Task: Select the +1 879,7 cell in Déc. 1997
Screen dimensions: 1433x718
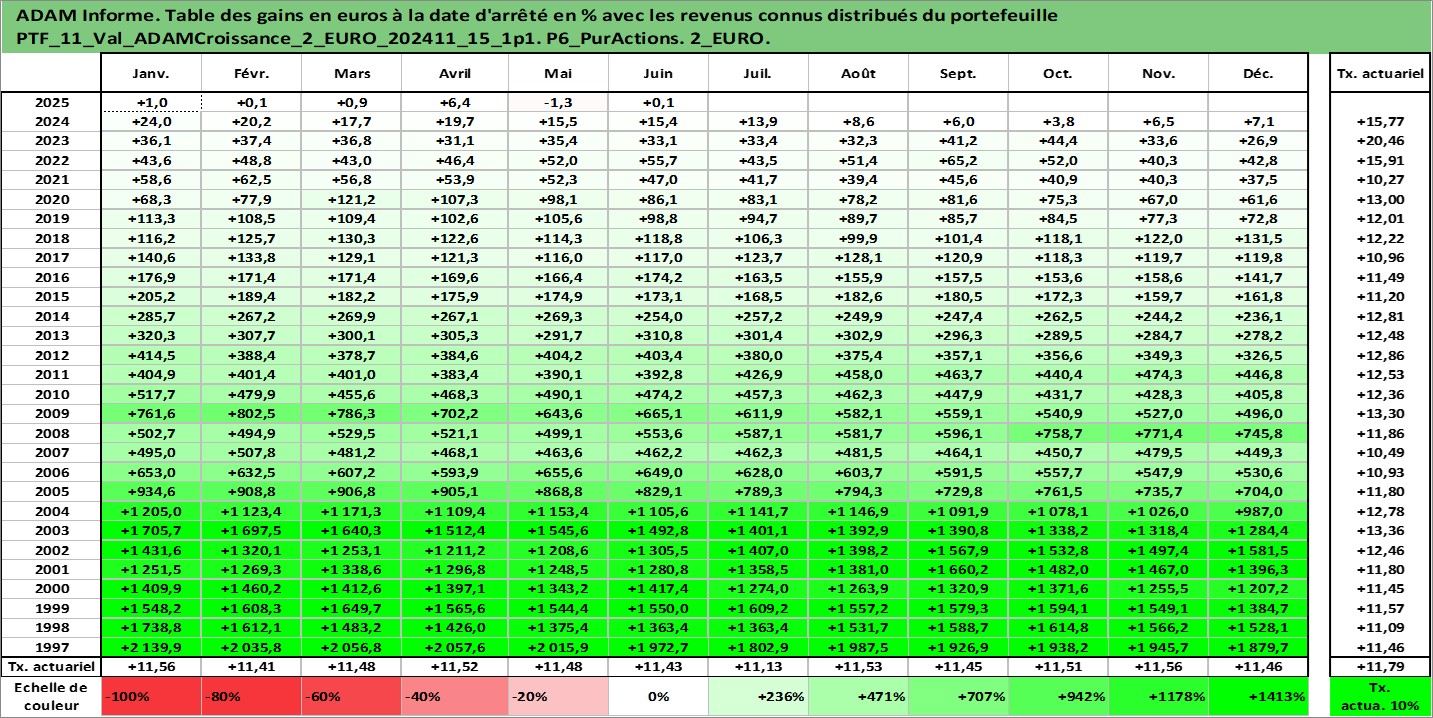Action: point(1258,646)
